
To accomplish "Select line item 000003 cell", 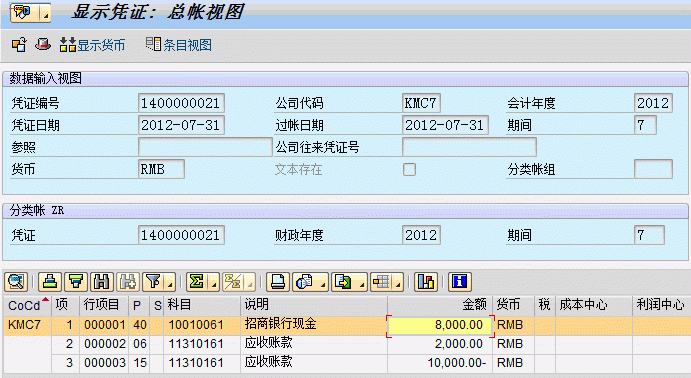I will tap(104, 363).
